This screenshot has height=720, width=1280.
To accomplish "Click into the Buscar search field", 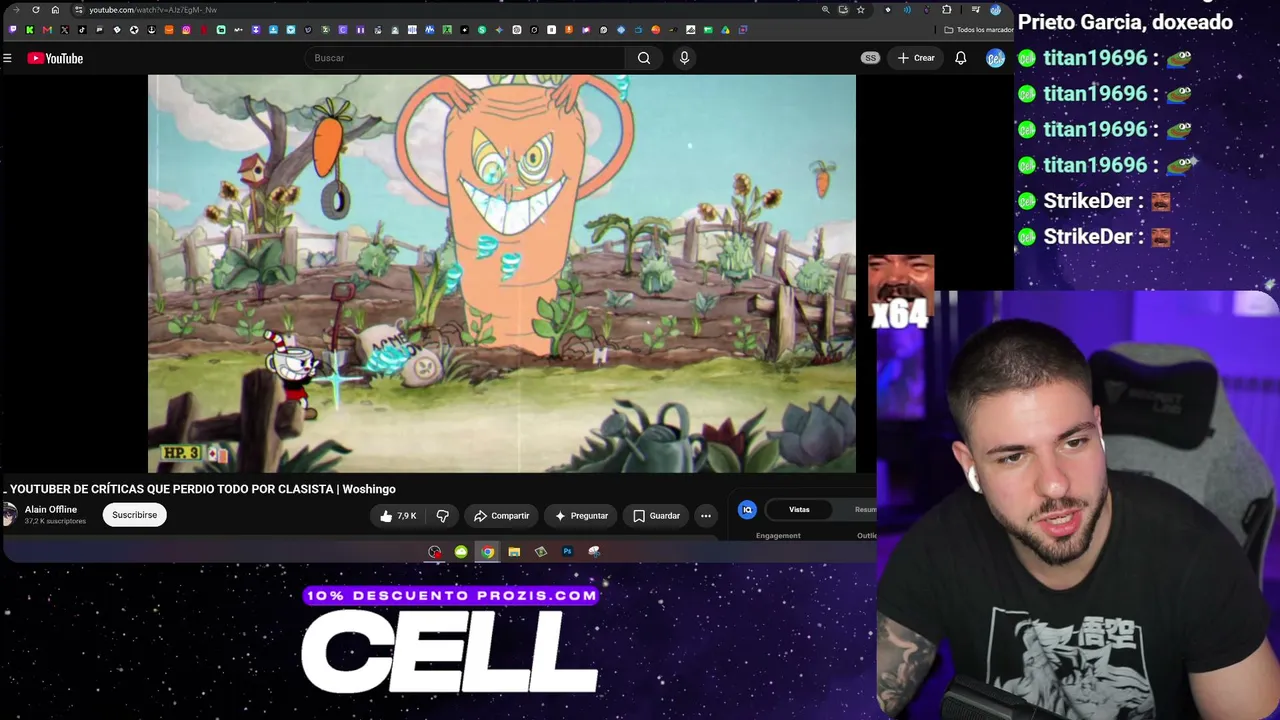I will 465,58.
